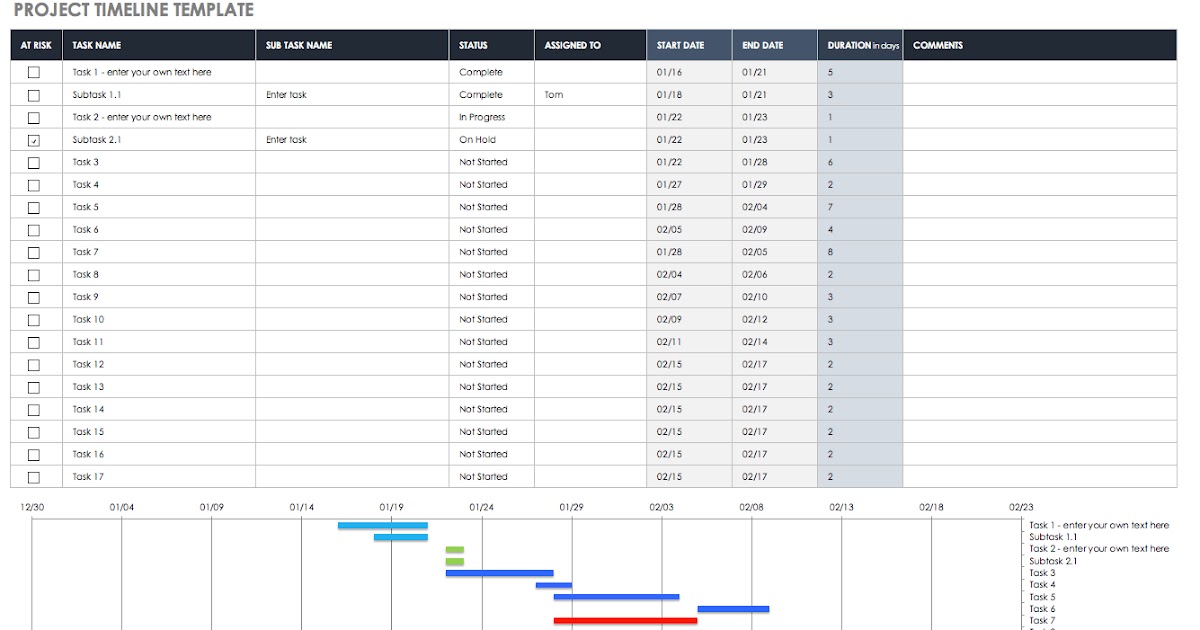The height and width of the screenshot is (630, 1200).
Task: Toggle the At Risk checkbox for Task 7
Action: 34,252
